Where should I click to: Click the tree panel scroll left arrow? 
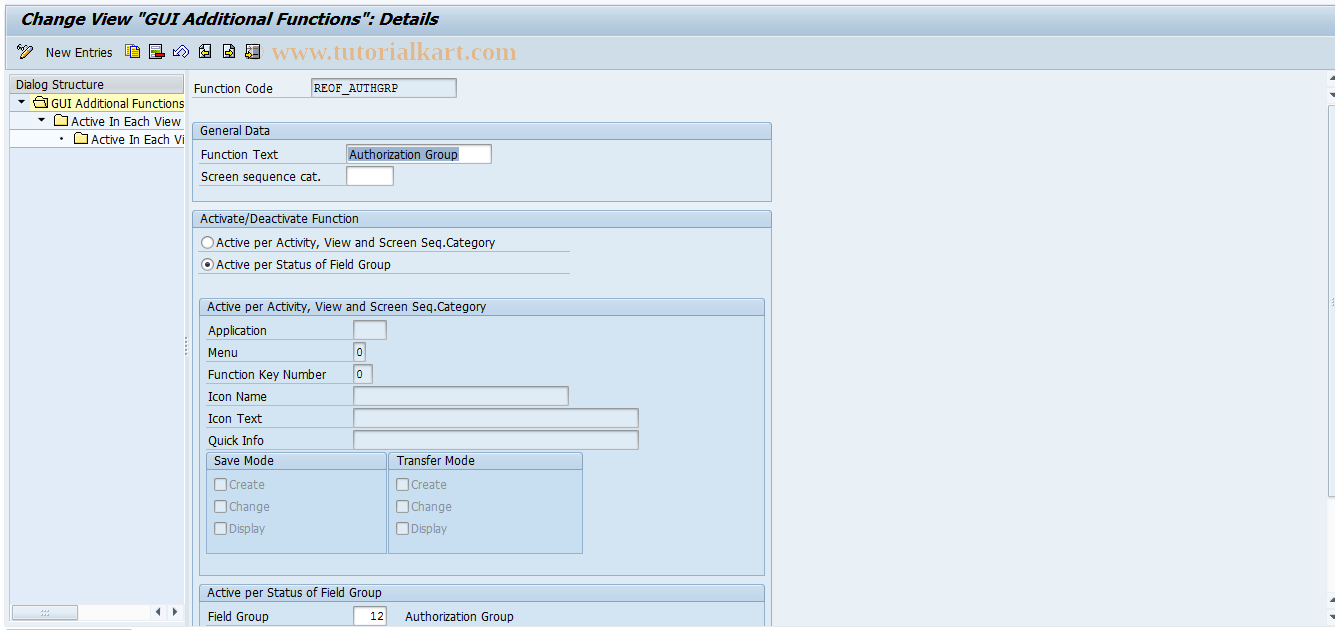tap(159, 612)
